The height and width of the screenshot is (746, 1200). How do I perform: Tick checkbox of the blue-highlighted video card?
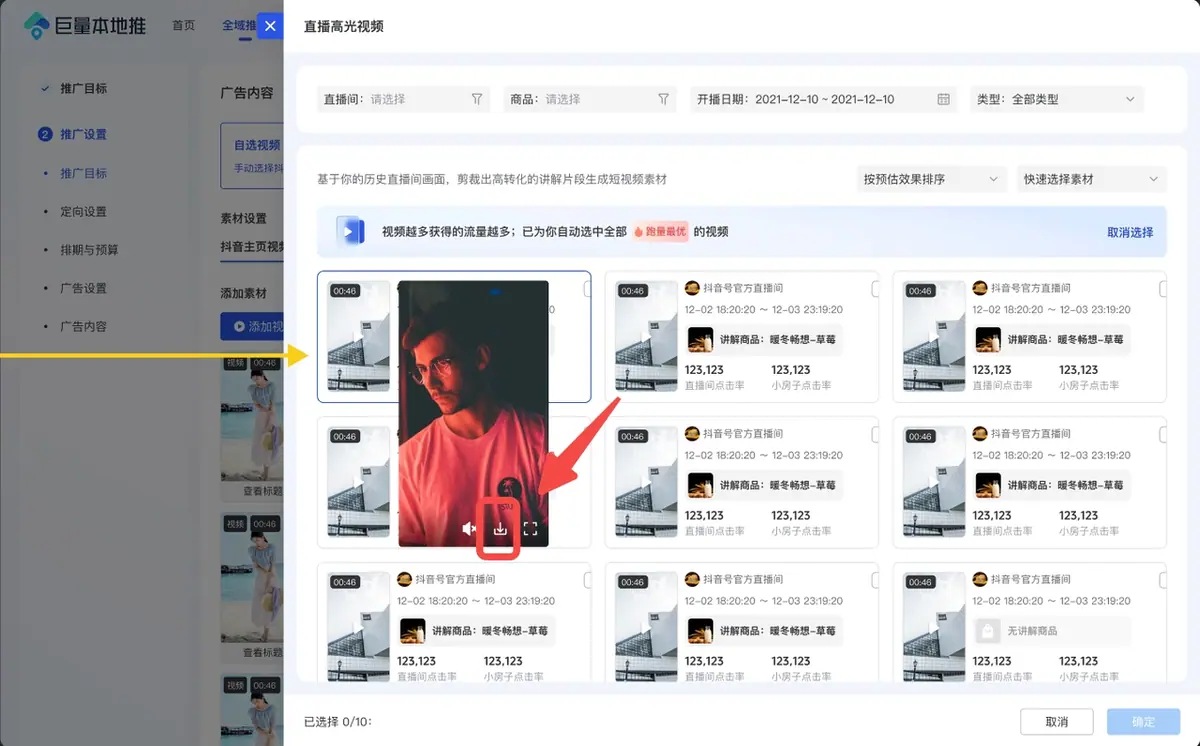[588, 289]
